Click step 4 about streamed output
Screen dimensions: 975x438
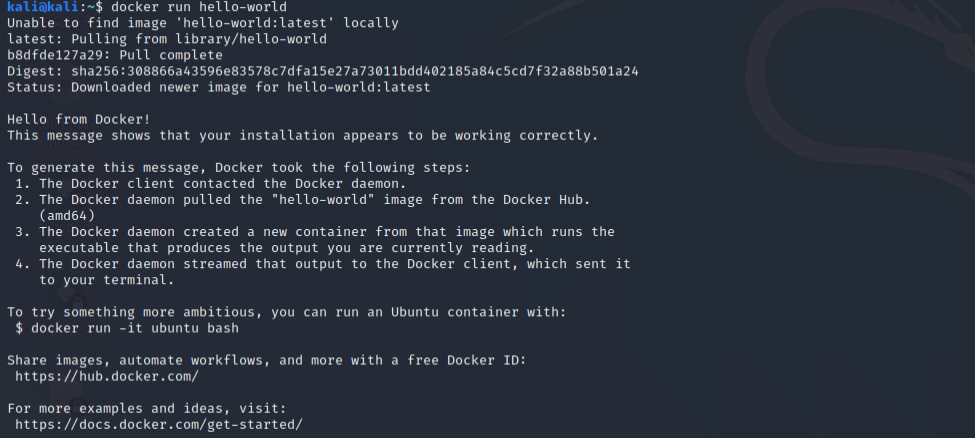tap(323, 272)
